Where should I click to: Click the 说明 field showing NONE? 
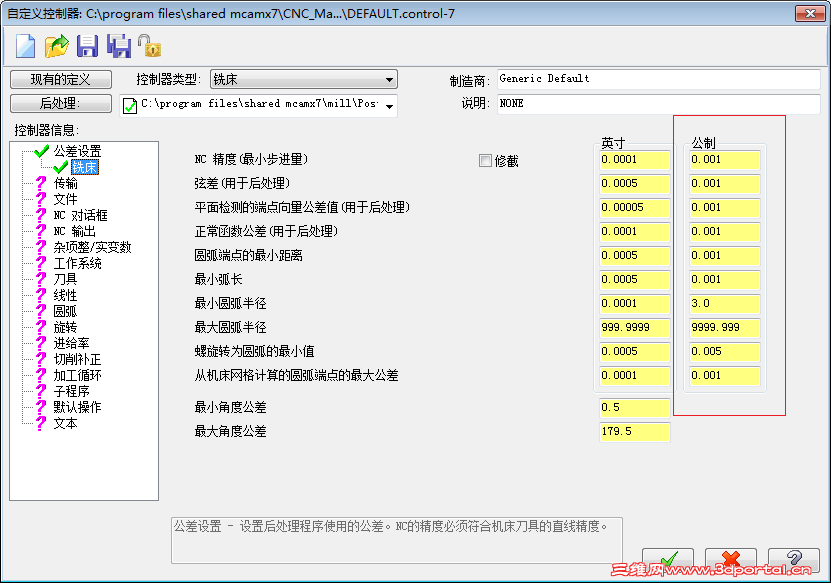[659, 104]
